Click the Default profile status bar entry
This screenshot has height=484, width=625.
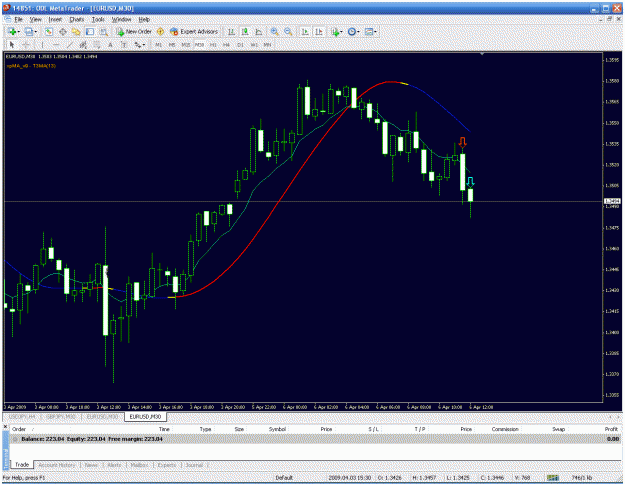pyautogui.click(x=284, y=477)
